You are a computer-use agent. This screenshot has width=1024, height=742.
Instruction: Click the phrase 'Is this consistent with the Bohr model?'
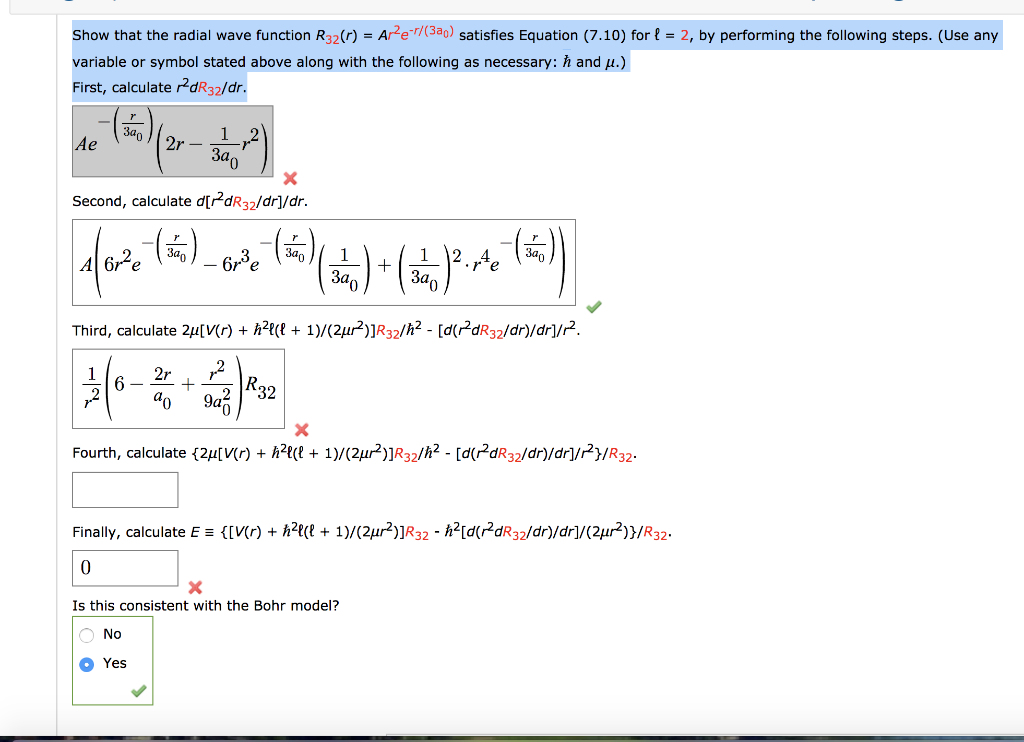[205, 606]
